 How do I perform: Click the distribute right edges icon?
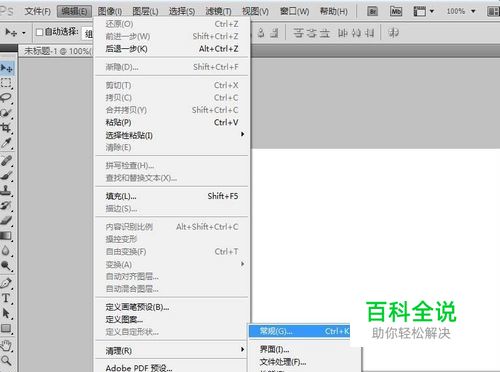pos(369,33)
